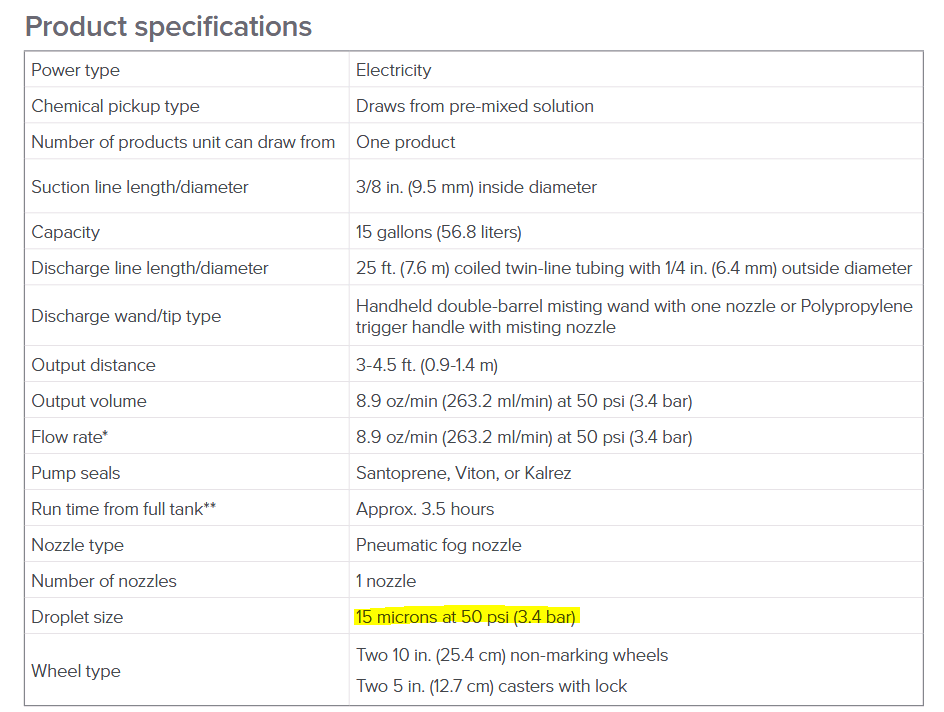The image size is (944, 712).
Task: Click the Flow rate* label
Action: click(69, 437)
